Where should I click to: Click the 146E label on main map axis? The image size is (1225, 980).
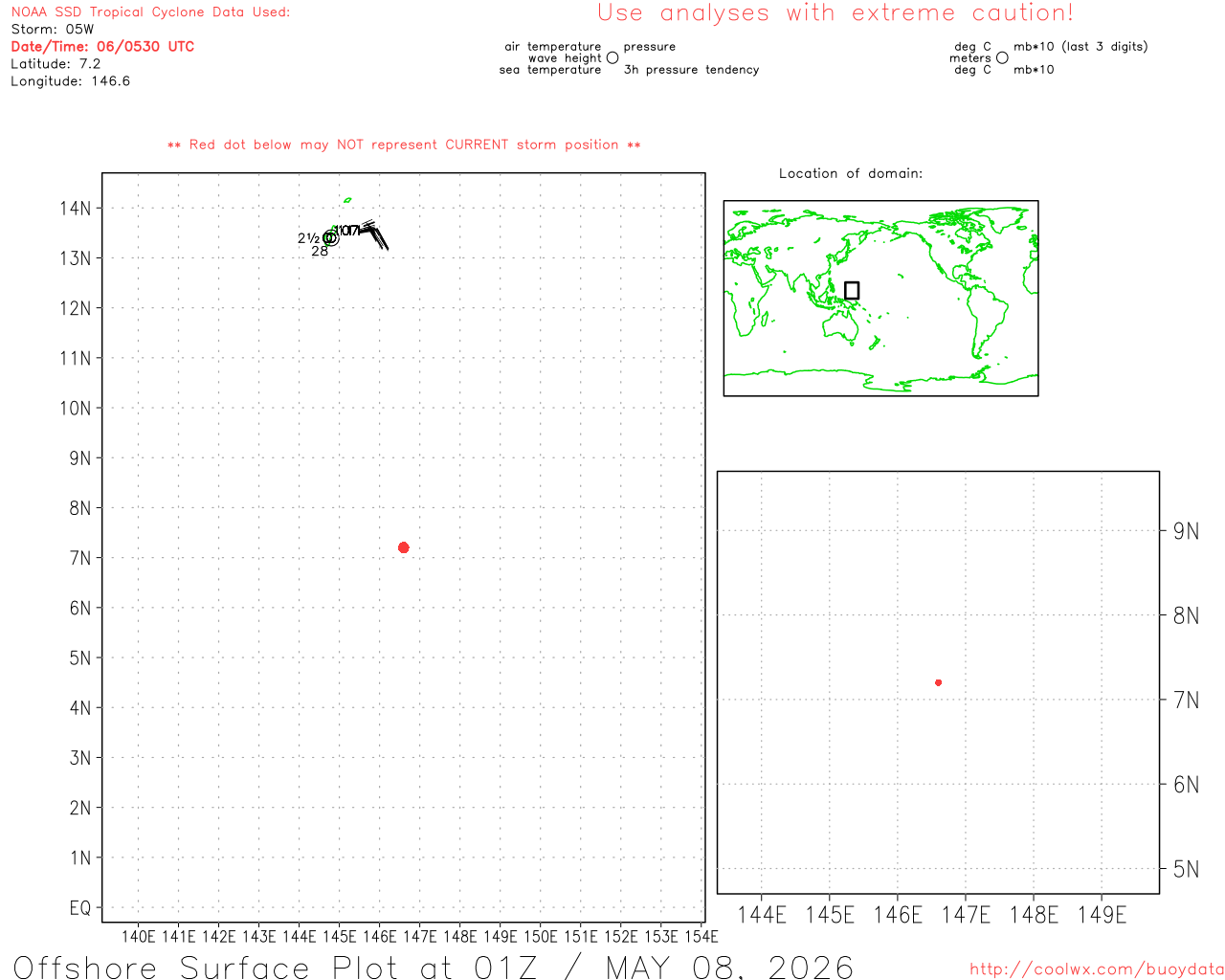(379, 936)
